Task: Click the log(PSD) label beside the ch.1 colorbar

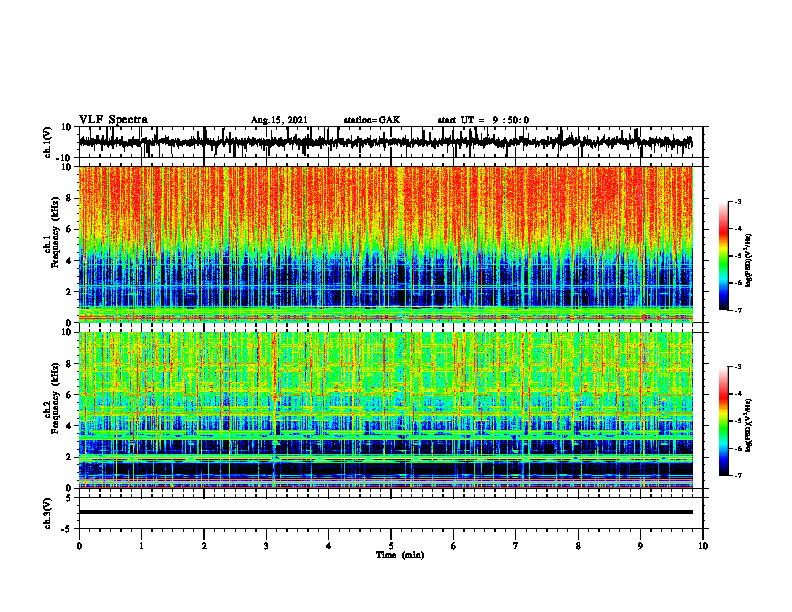Action: [x=748, y=261]
